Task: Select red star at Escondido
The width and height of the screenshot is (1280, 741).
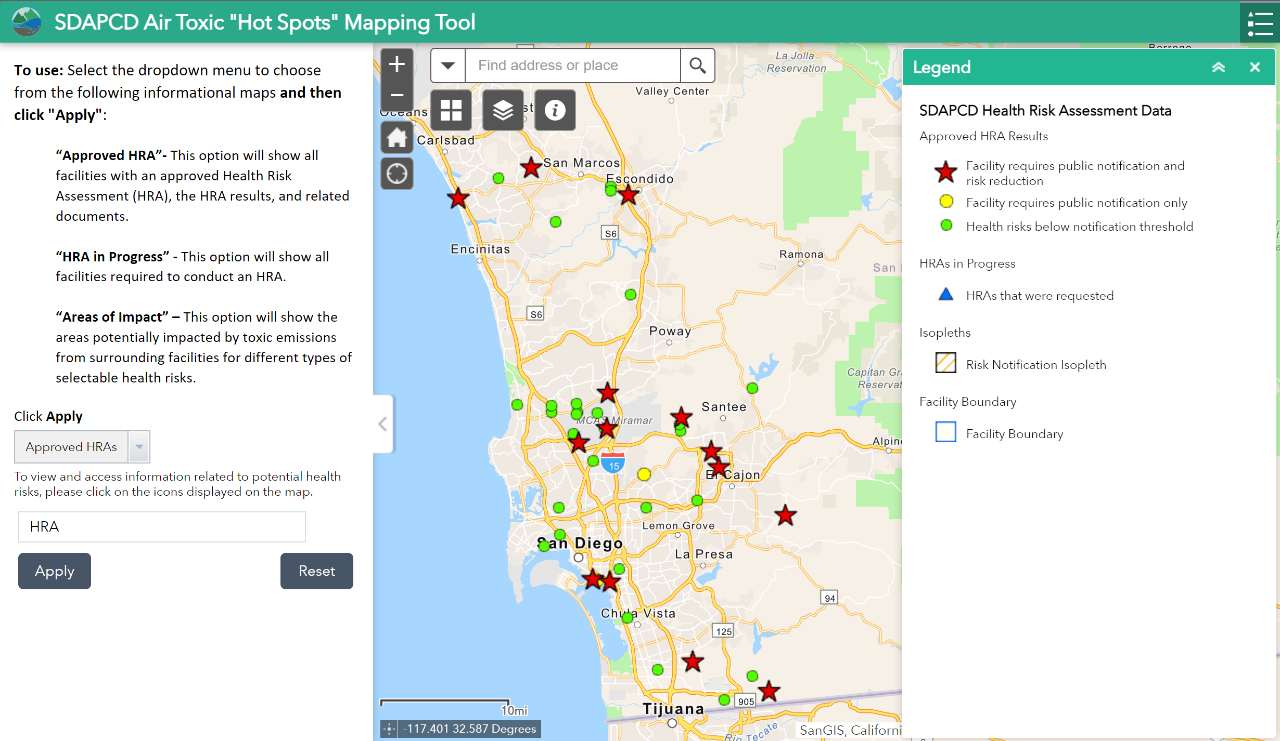Action: click(x=628, y=195)
